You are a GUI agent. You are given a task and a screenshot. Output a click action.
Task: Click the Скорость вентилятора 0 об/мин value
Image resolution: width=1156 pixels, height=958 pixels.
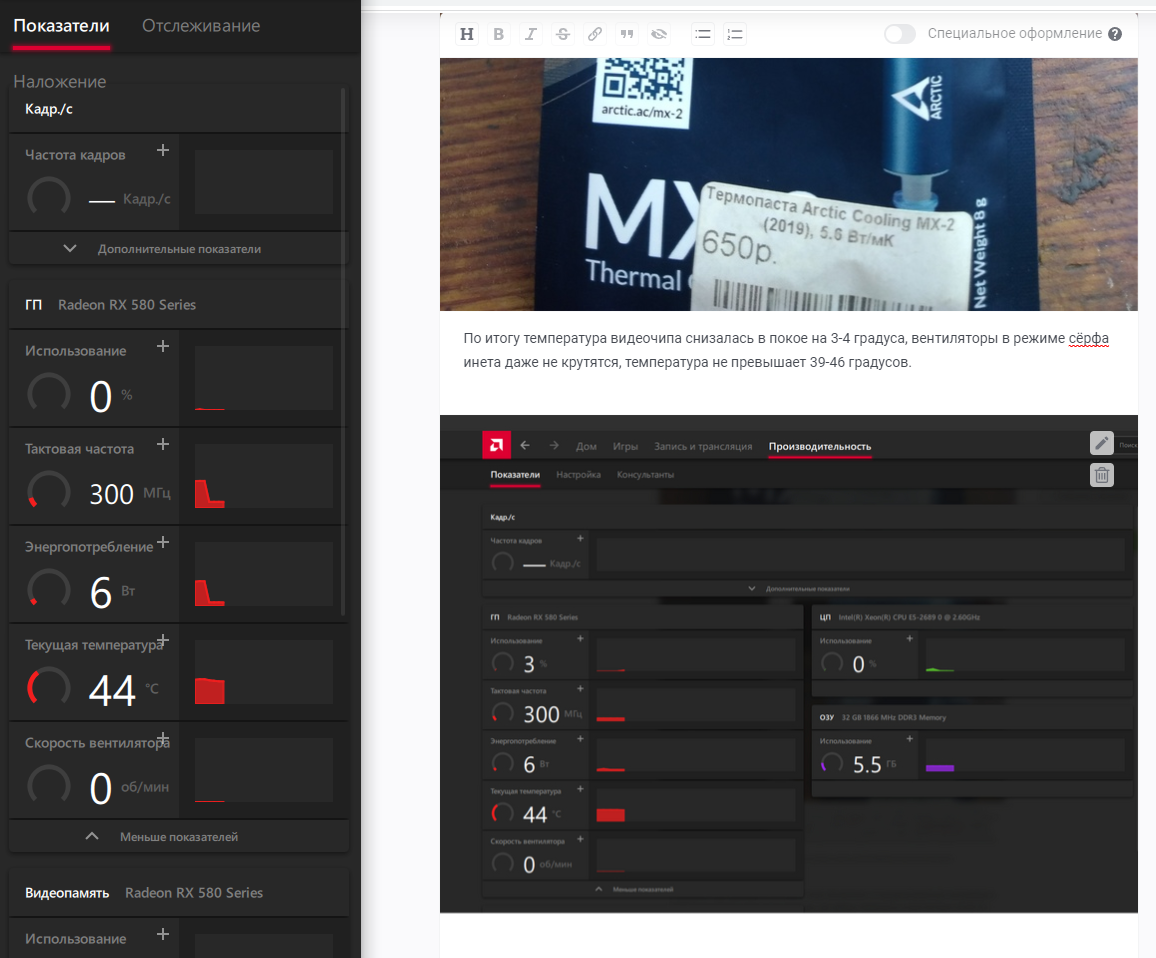pyautogui.click(x=100, y=788)
